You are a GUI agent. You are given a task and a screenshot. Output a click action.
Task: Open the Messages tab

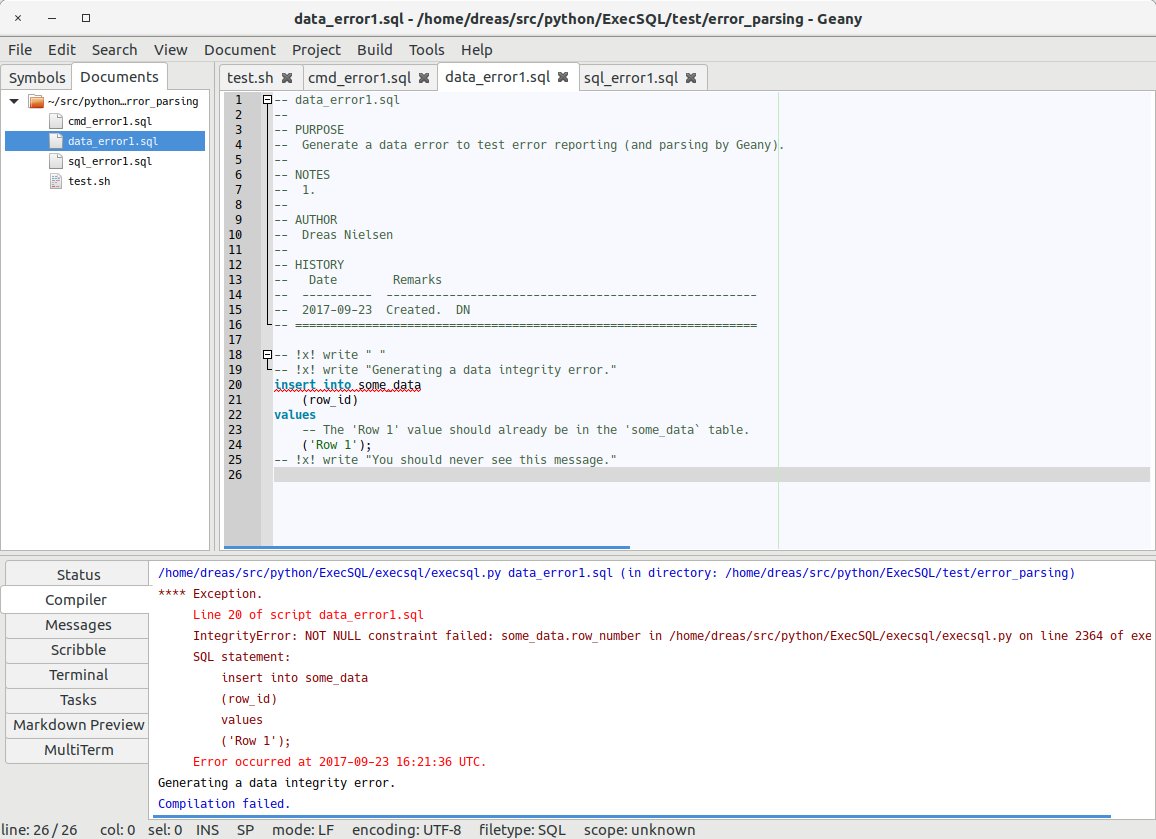[78, 624]
